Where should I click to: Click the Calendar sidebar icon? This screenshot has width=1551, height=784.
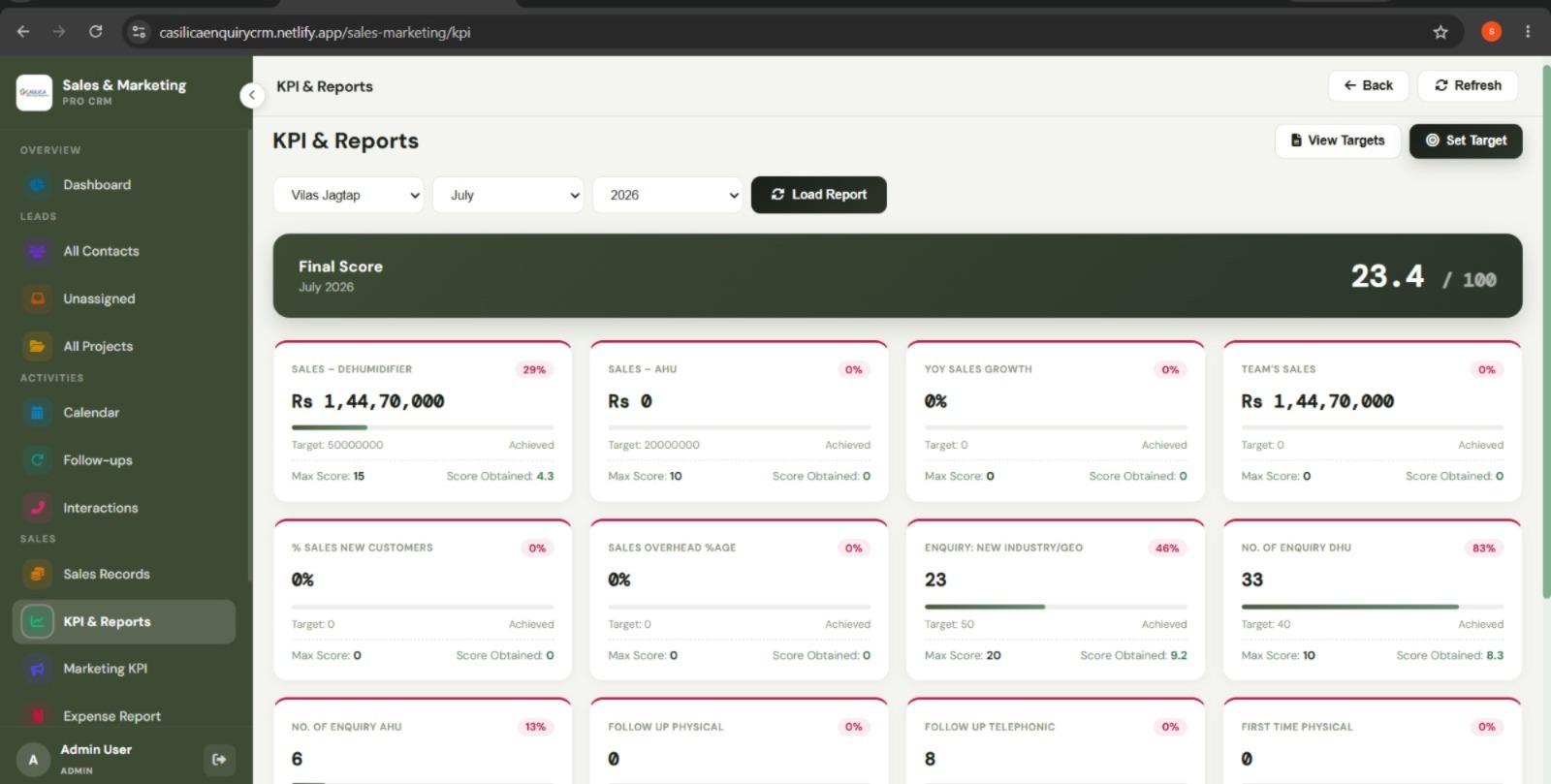(37, 413)
